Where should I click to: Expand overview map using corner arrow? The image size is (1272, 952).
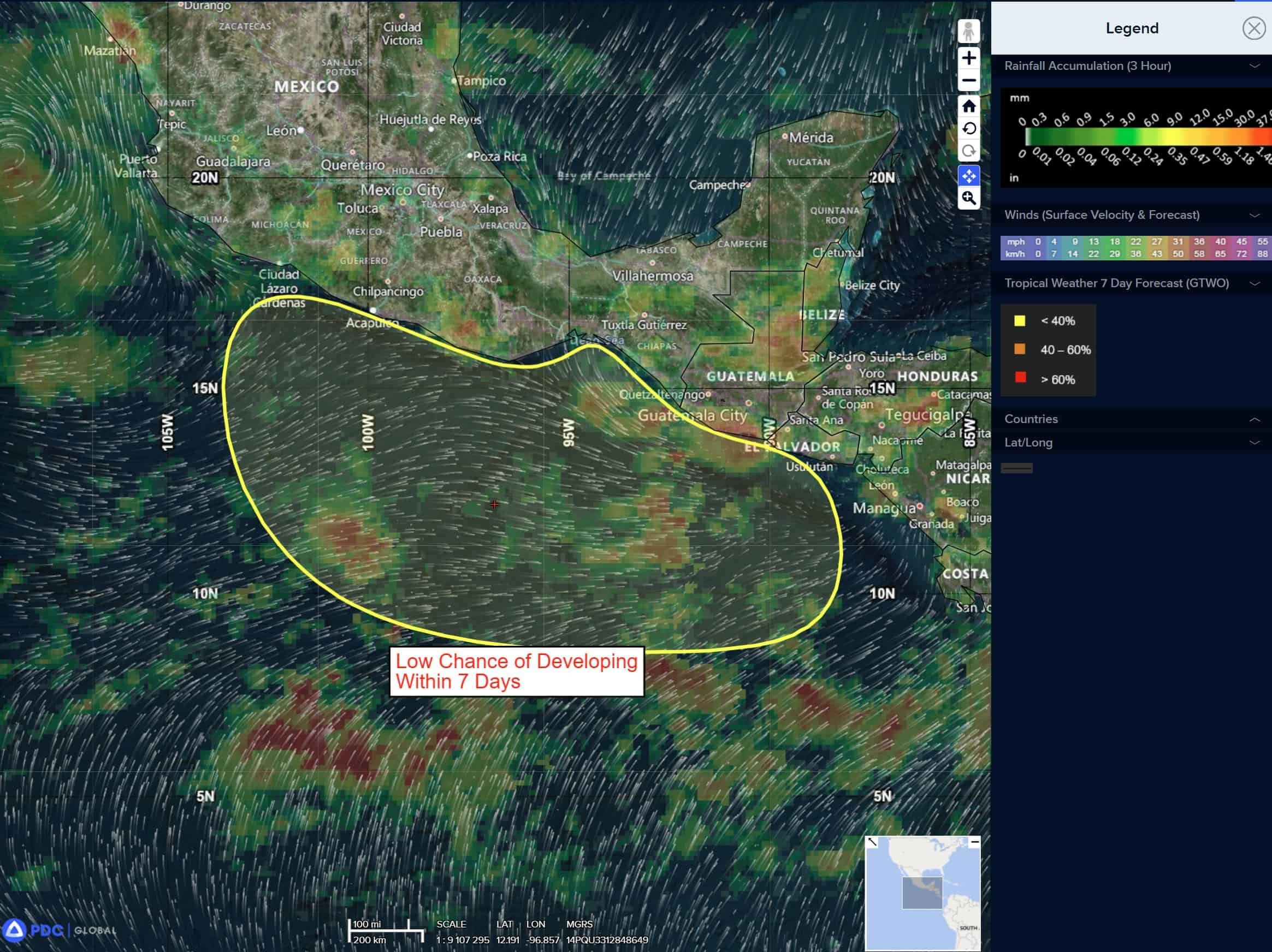[872, 842]
